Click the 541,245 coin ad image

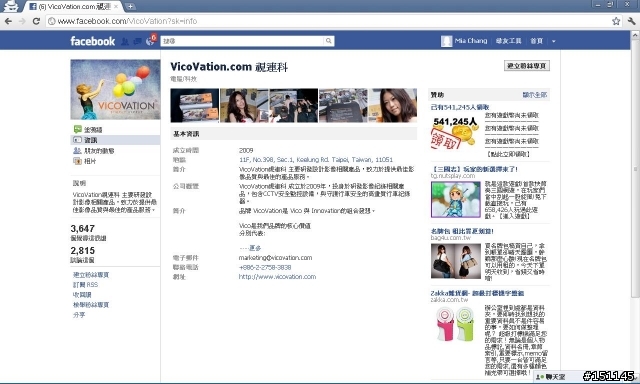455,133
